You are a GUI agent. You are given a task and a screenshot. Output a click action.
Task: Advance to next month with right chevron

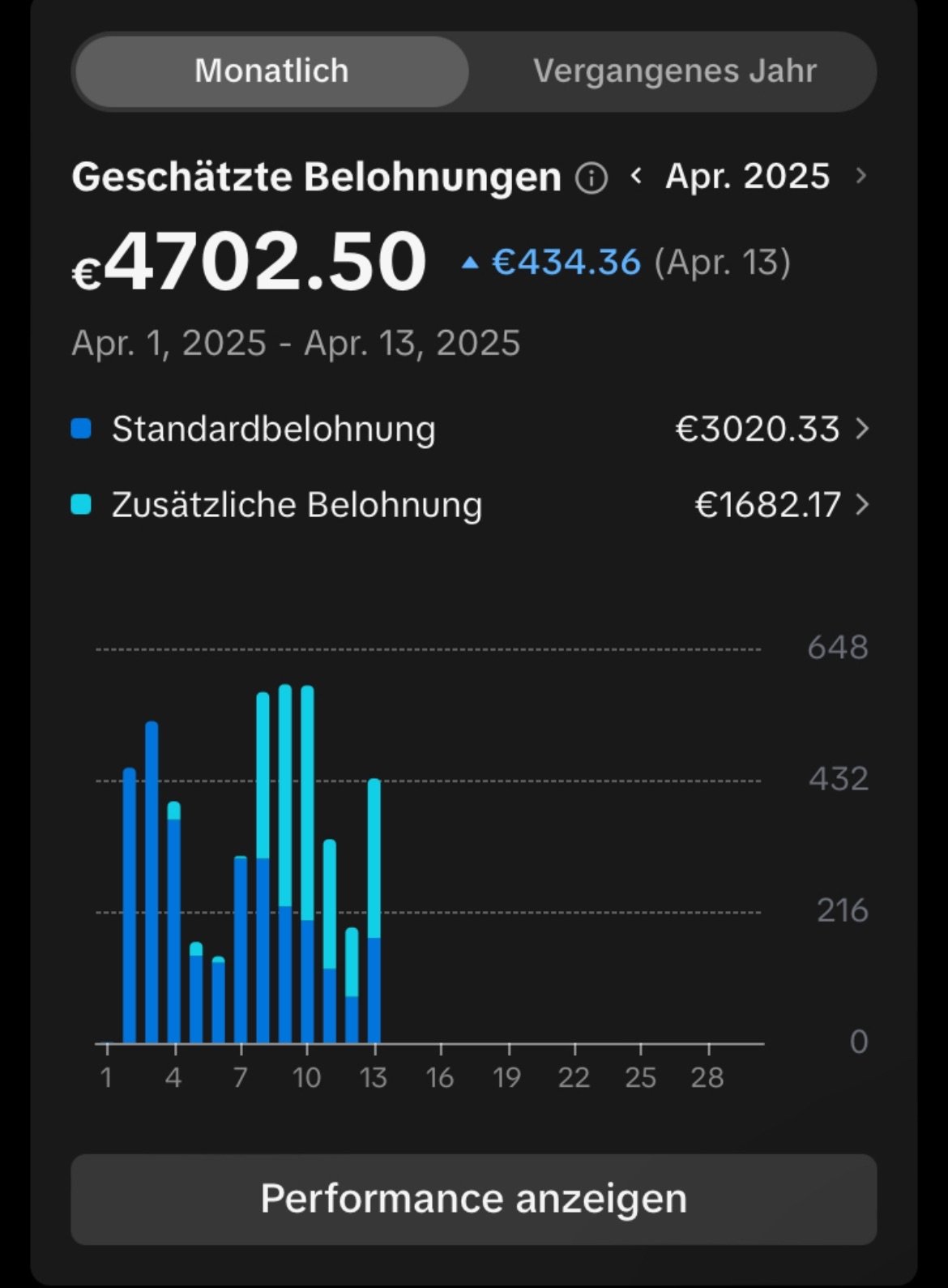pos(860,175)
